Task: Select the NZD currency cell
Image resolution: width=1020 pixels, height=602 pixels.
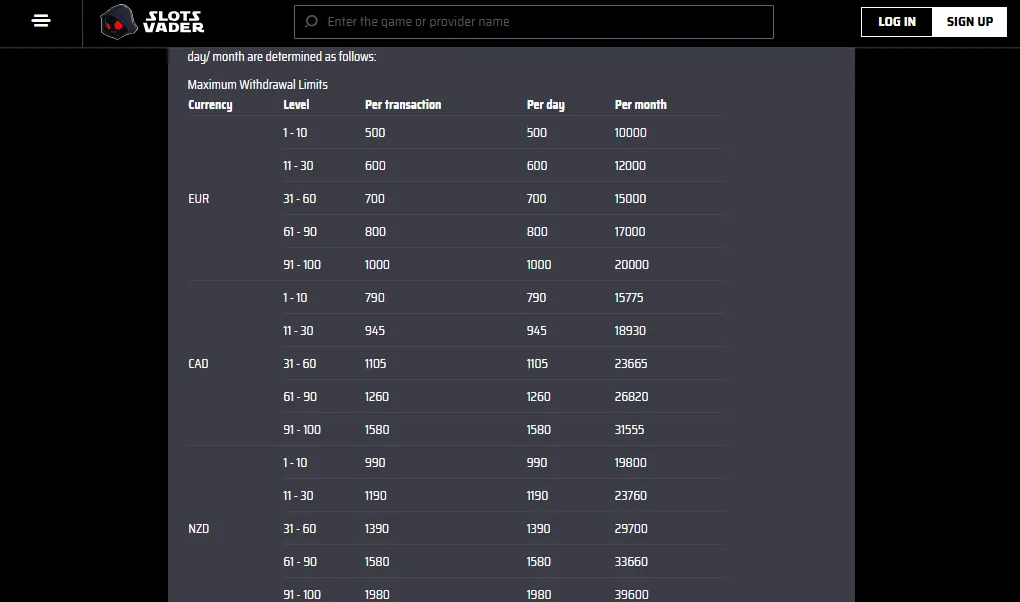Action: tap(198, 528)
